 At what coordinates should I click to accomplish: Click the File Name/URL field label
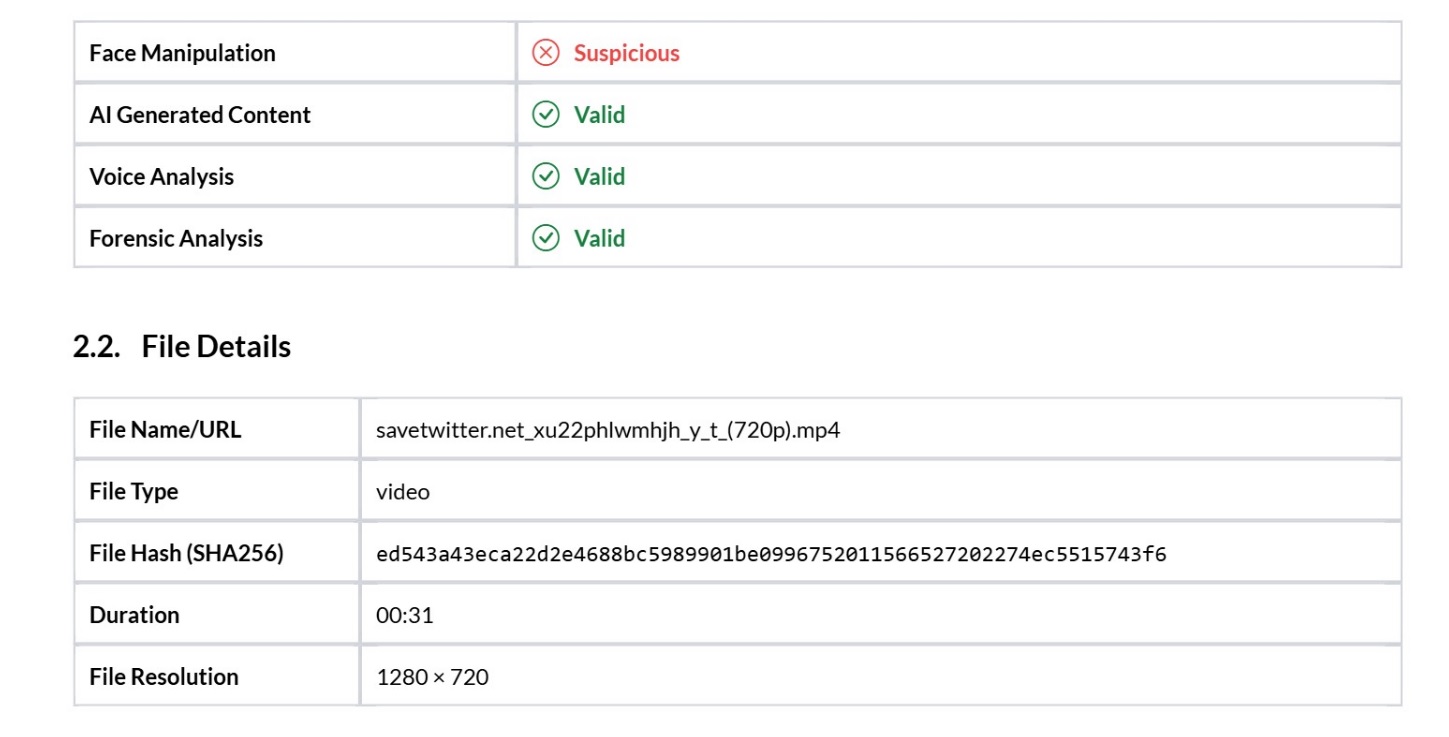pyautogui.click(x=165, y=430)
